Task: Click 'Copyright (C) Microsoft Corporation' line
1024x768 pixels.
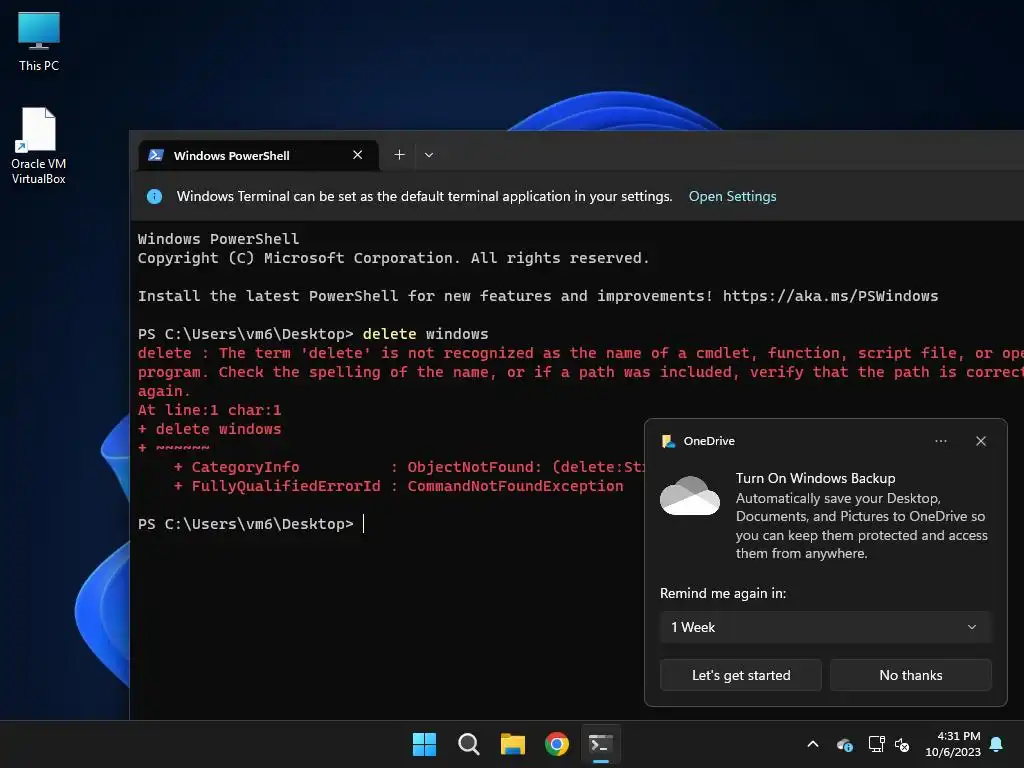Action: (x=394, y=258)
